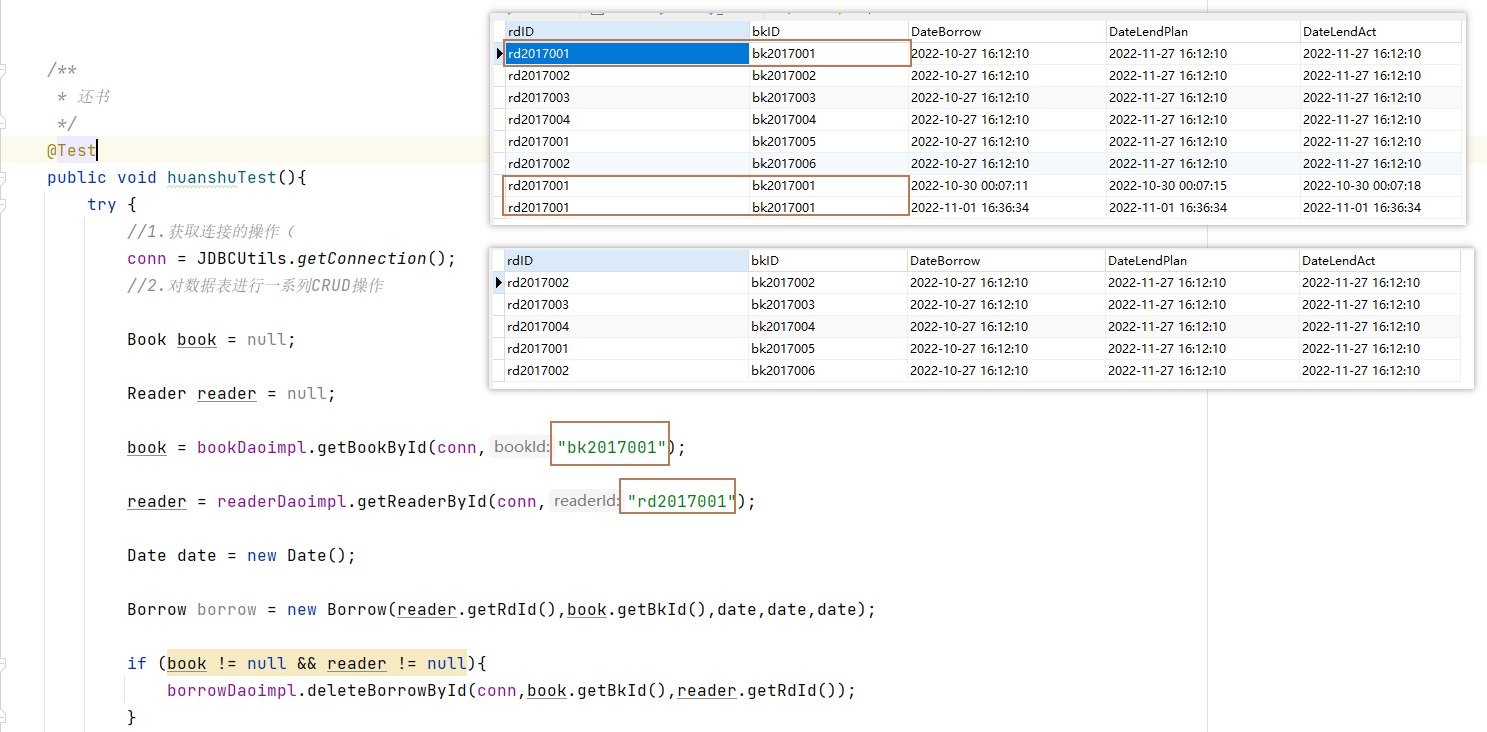Viewport: 1487px width, 732px height.
Task: Click the bkID header in lower table
Action: (x=828, y=260)
